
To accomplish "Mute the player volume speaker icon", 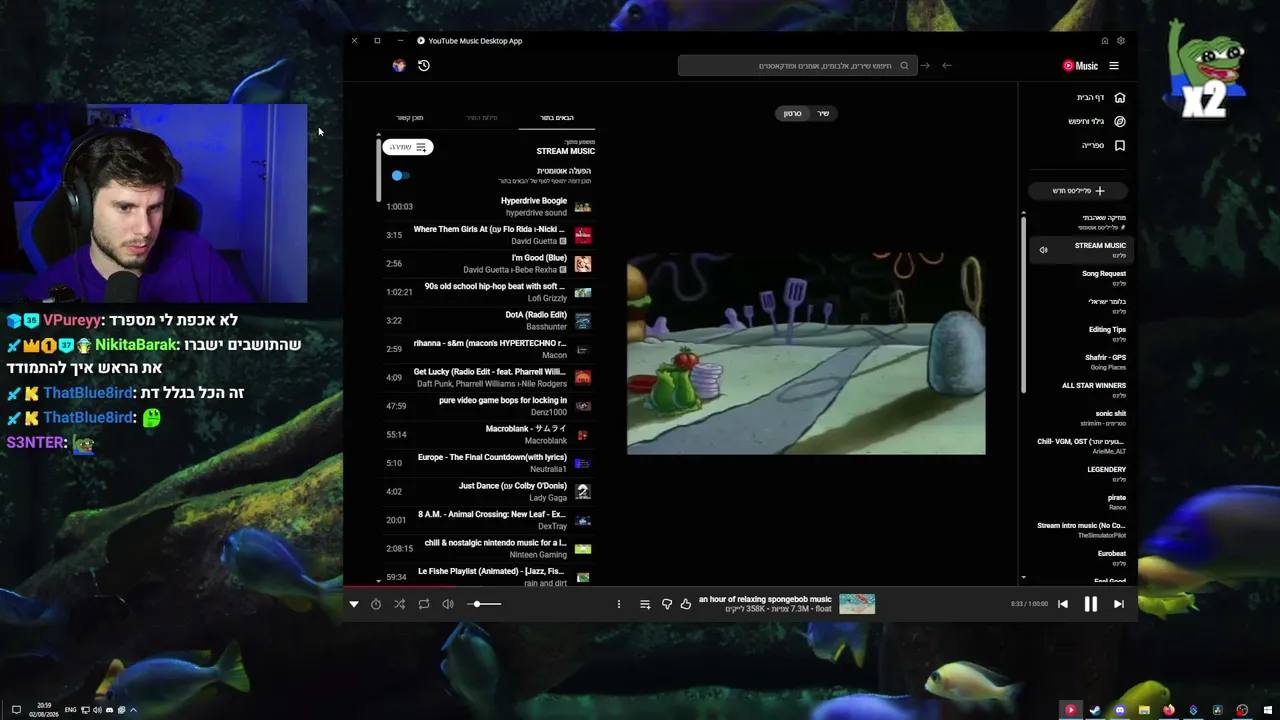I will pos(448,604).
